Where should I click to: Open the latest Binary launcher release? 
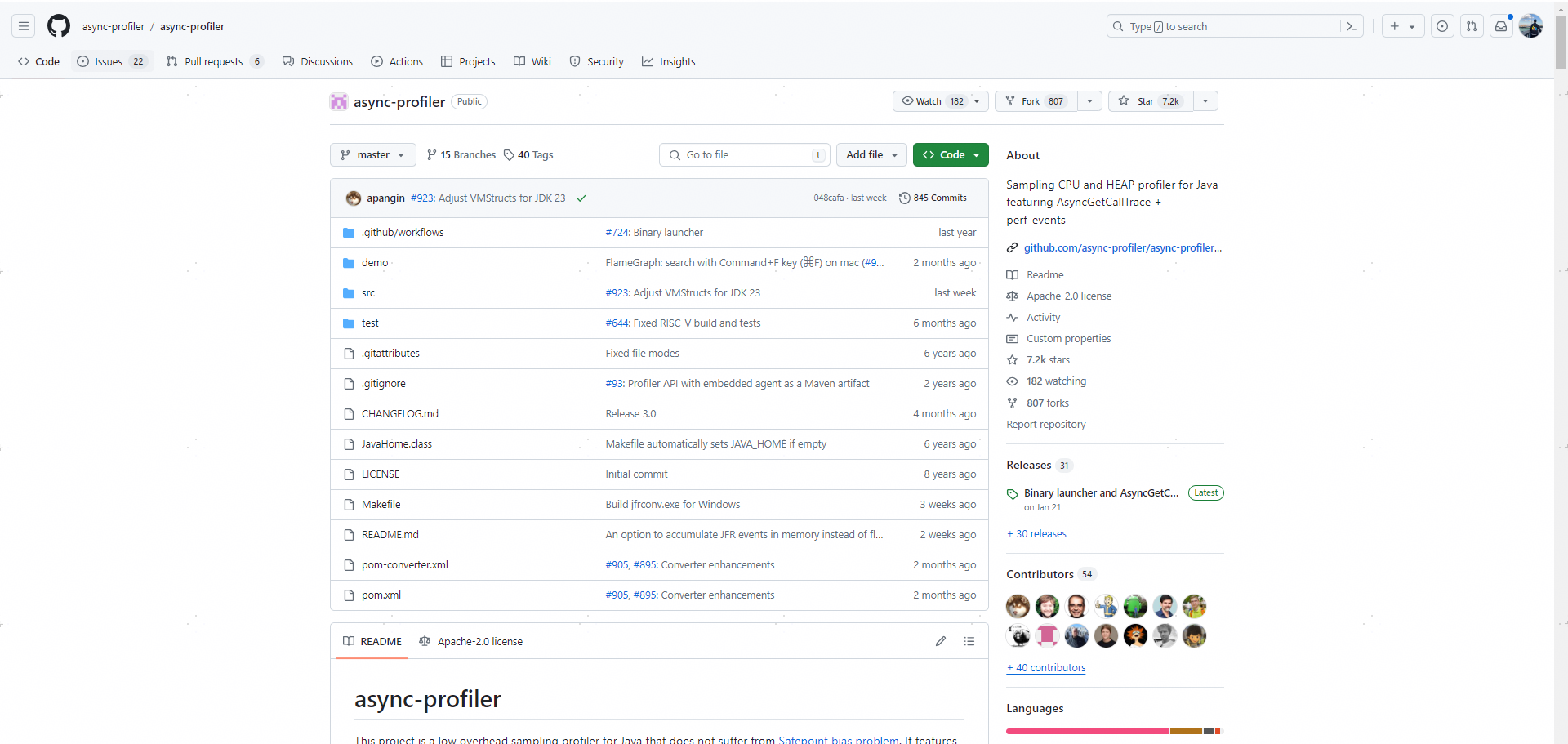pyautogui.click(x=1101, y=493)
